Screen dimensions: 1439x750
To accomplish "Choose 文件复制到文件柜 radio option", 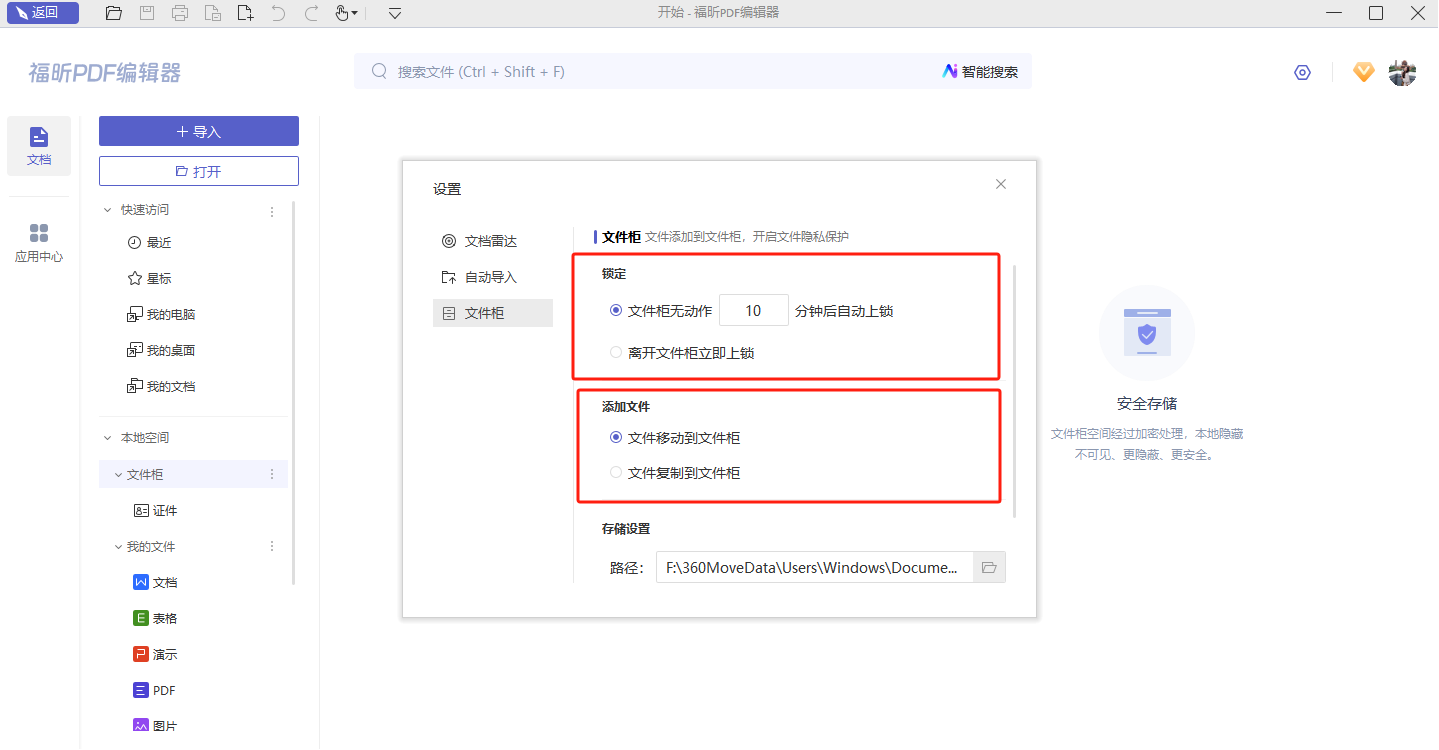I will click(x=616, y=473).
